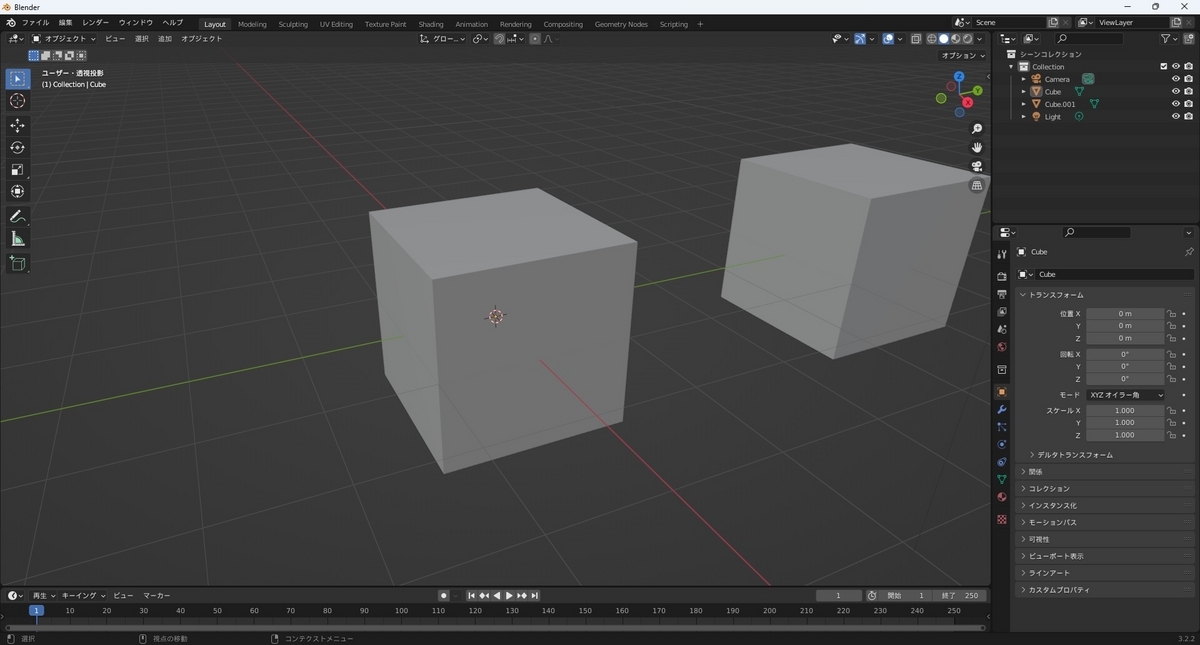The width and height of the screenshot is (1200, 645).
Task: Select the Measure tool in the toolbar
Action: (17, 238)
